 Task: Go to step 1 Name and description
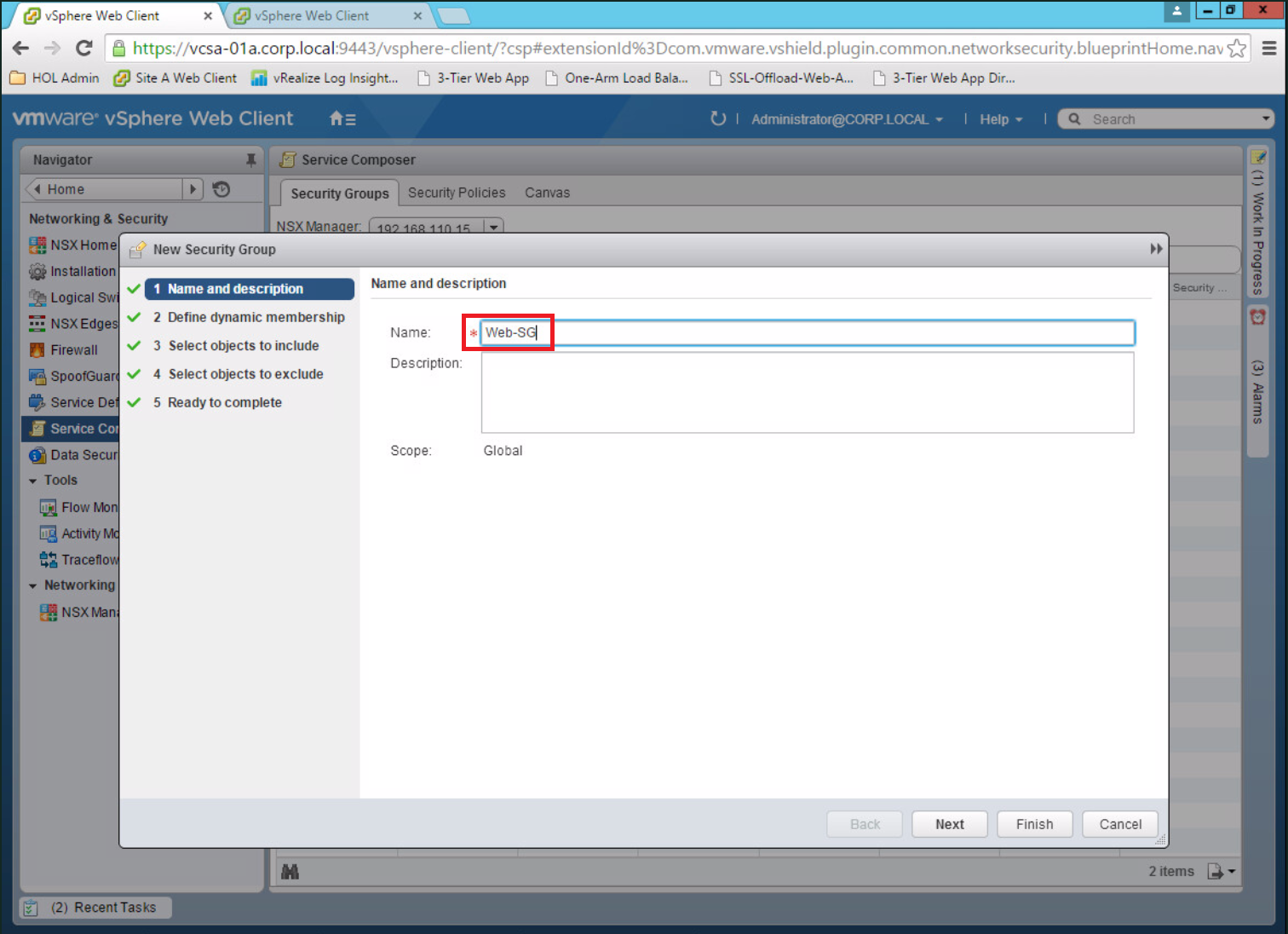click(250, 289)
